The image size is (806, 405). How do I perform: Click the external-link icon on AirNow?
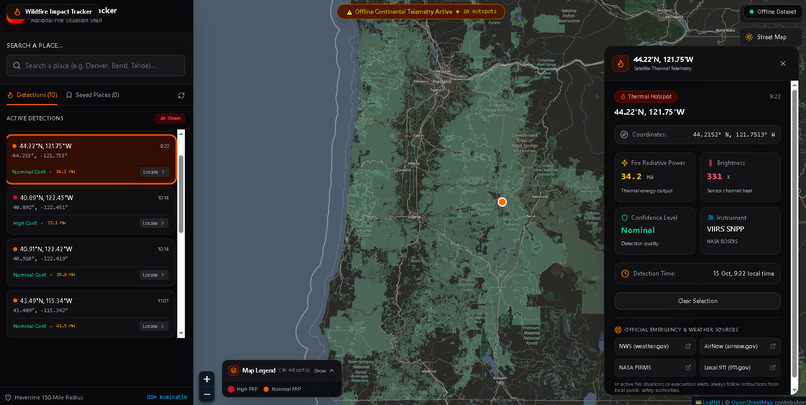click(773, 346)
